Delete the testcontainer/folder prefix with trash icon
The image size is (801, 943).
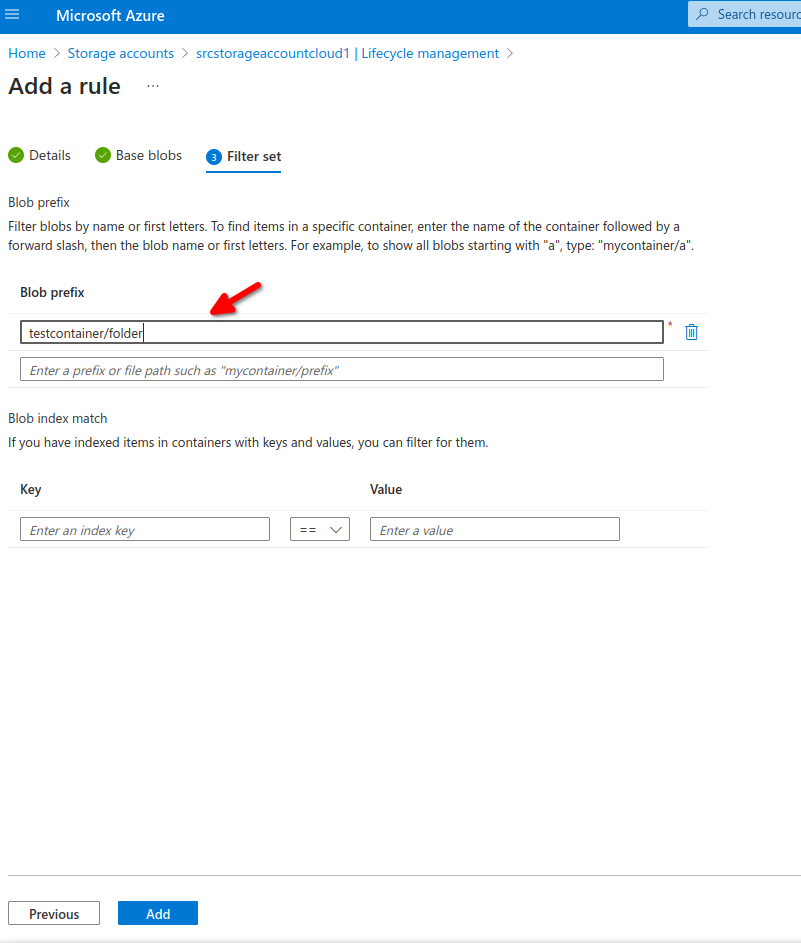click(691, 332)
